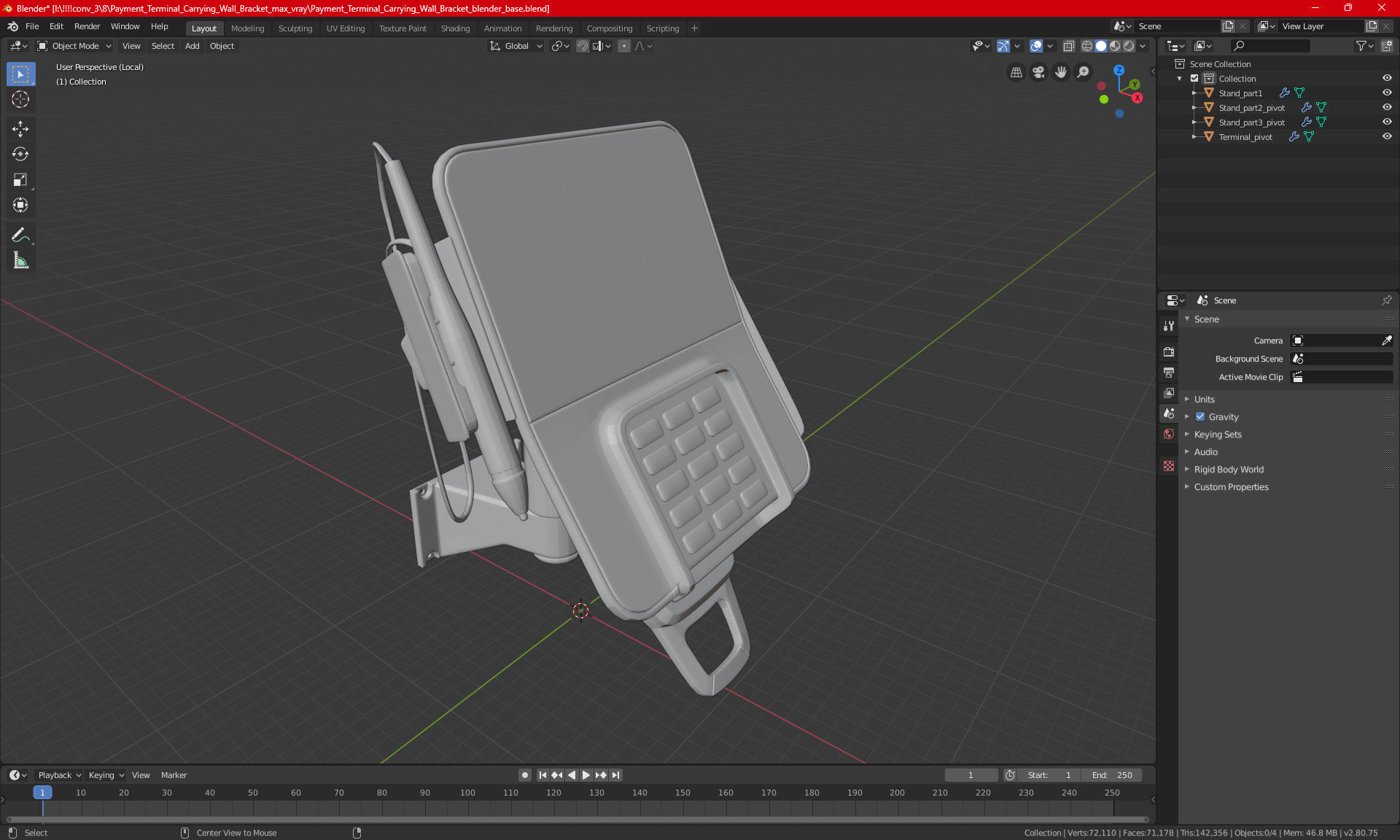
Task: Jump to the timeline start frame
Action: [542, 775]
